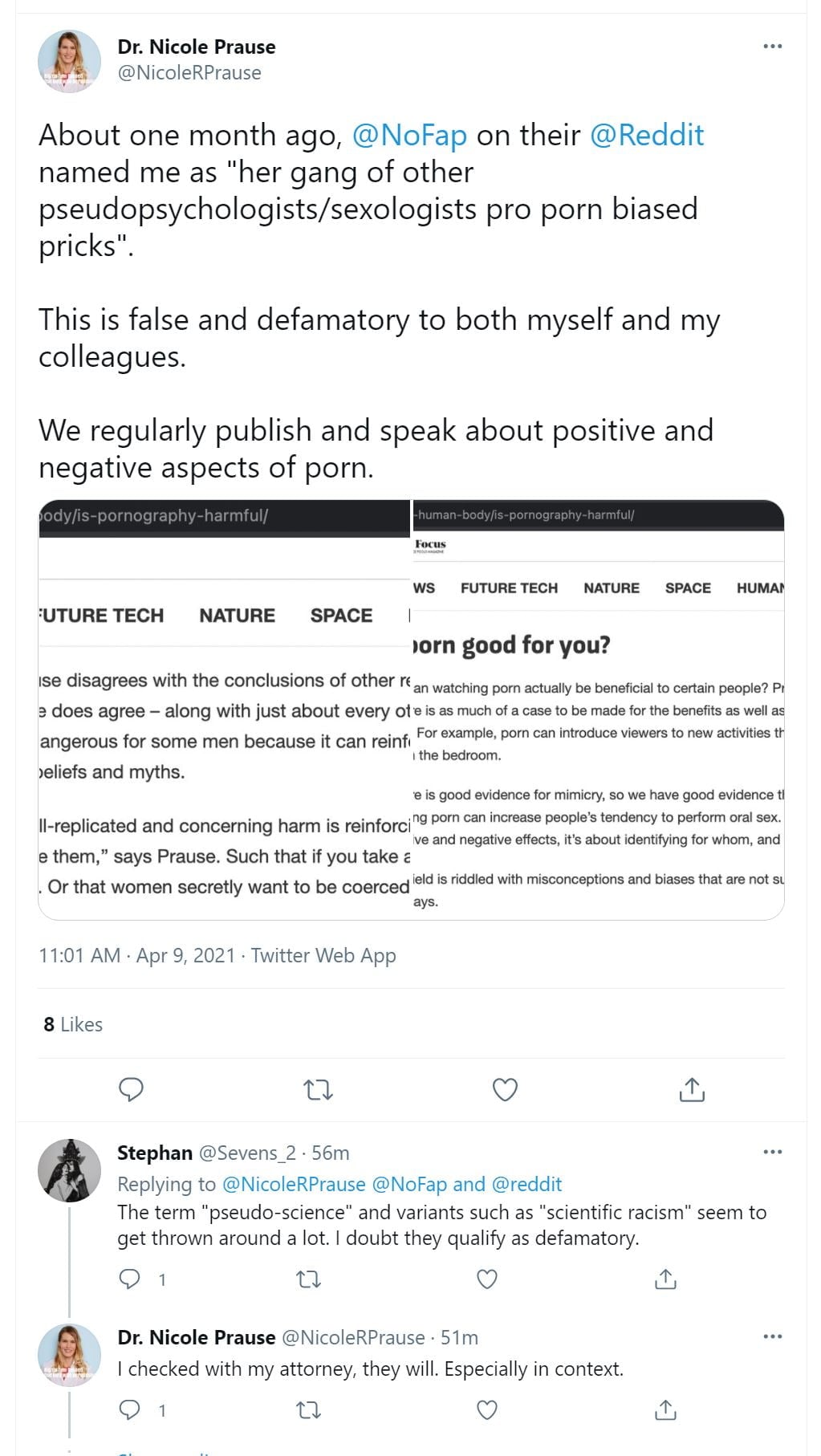Open the @Reddit mention in the tweet

647,136
